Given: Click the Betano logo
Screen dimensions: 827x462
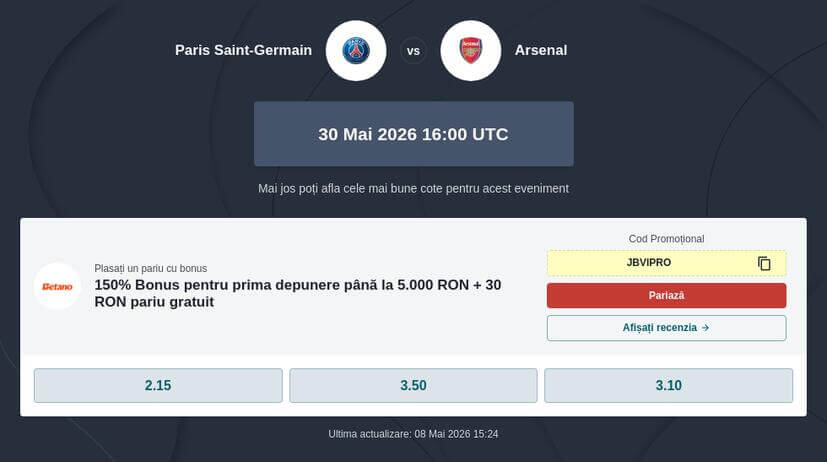Looking at the screenshot, I should coord(57,286).
